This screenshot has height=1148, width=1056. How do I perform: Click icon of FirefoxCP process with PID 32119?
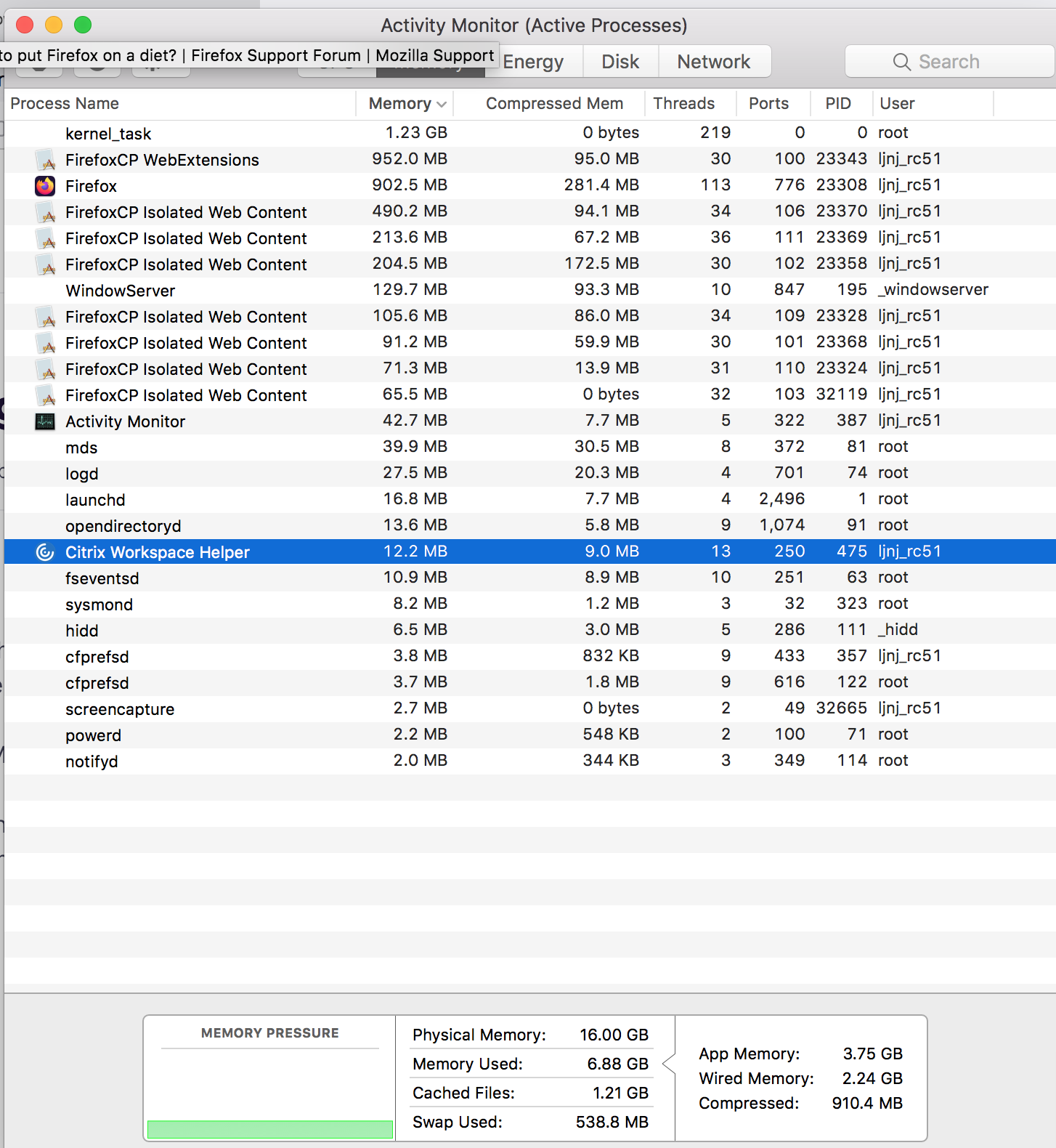click(46, 395)
